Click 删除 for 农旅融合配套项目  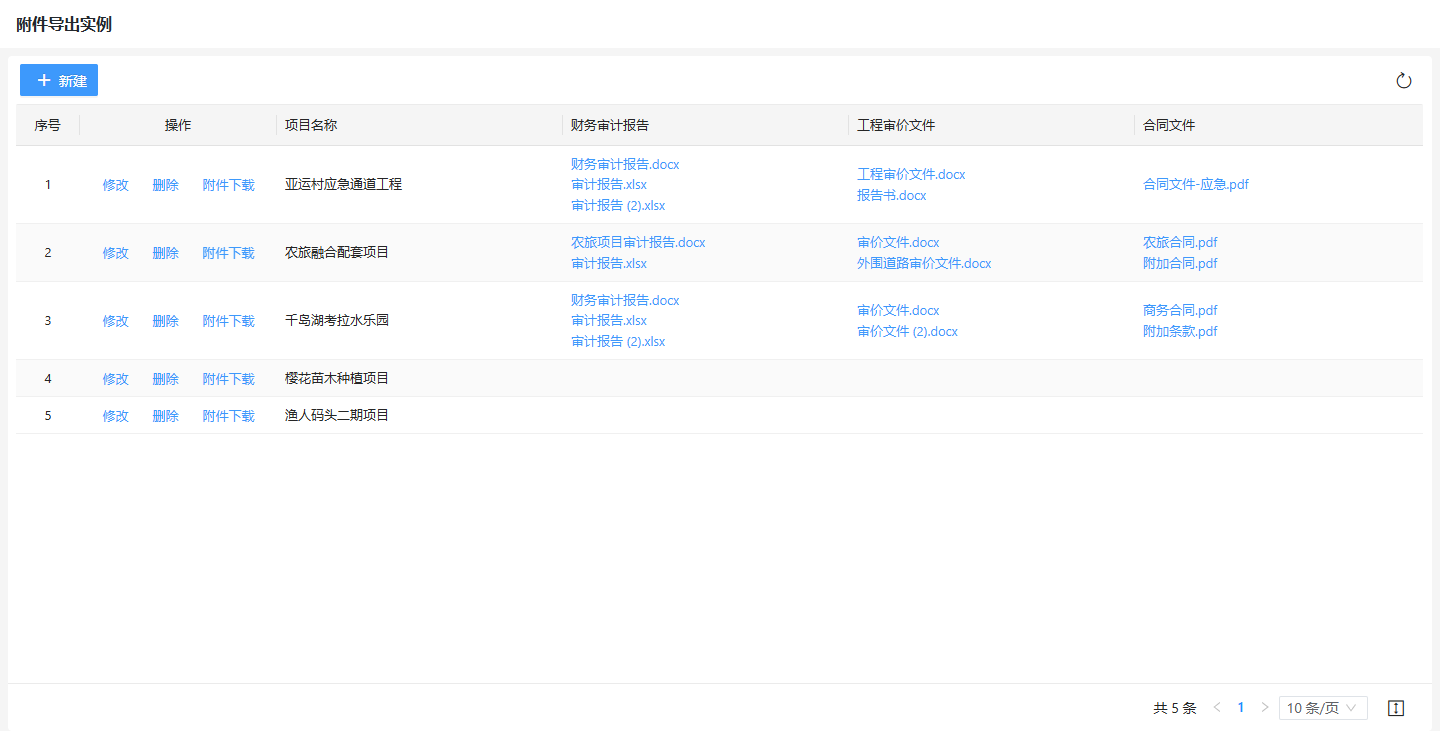(165, 253)
